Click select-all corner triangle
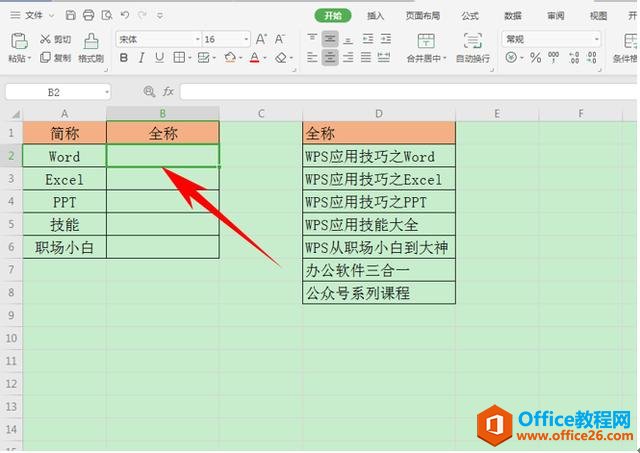The width and height of the screenshot is (640, 453). click(16, 114)
